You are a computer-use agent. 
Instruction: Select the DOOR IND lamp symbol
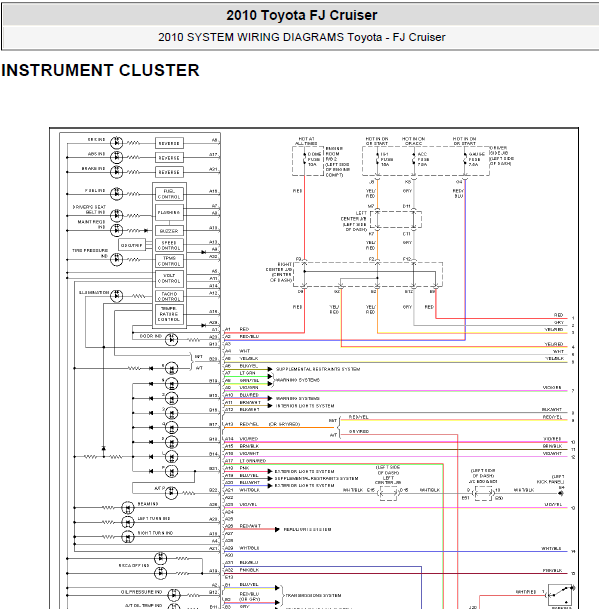[x=171, y=340]
